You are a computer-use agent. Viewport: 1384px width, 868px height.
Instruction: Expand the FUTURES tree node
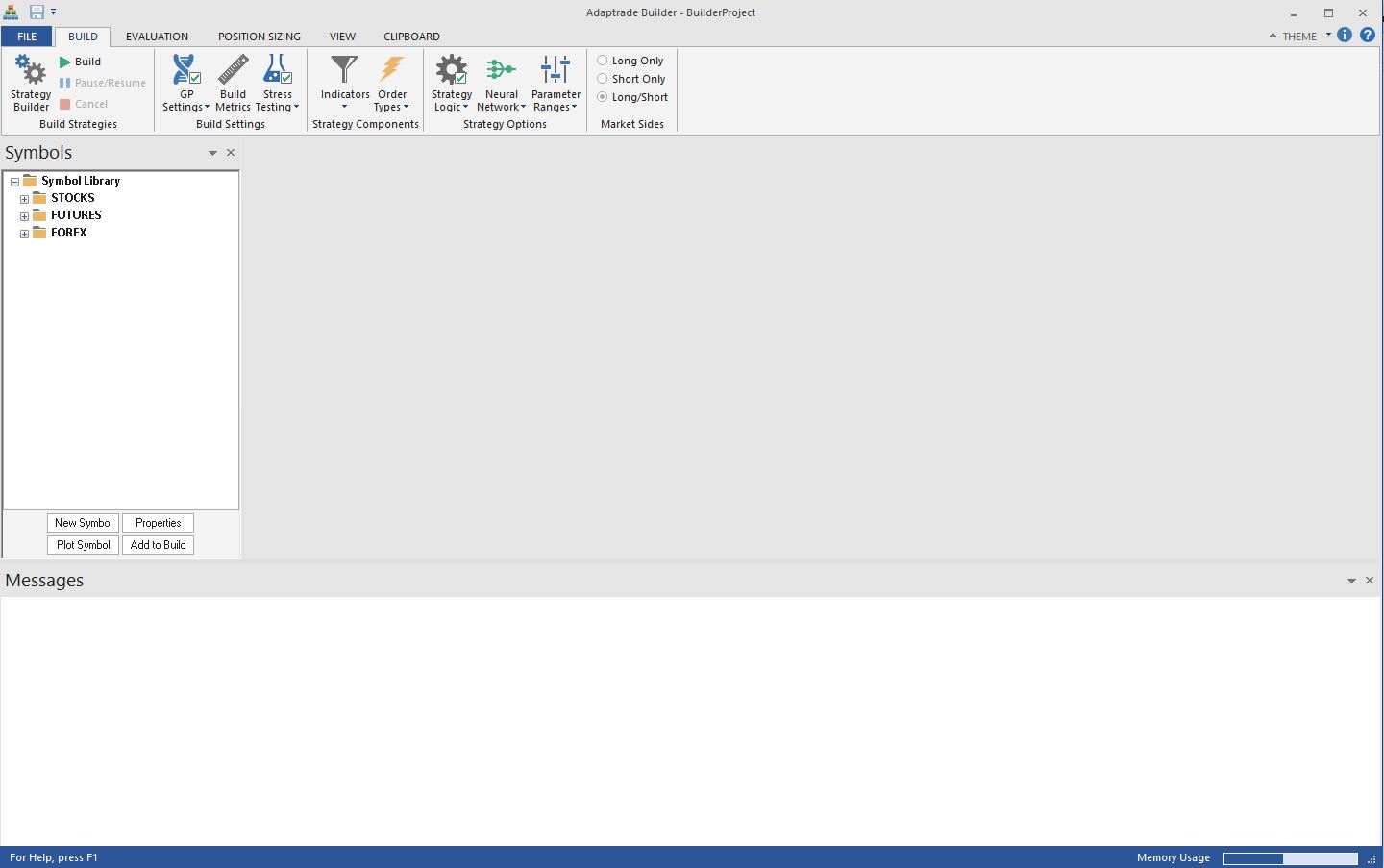pos(24,216)
